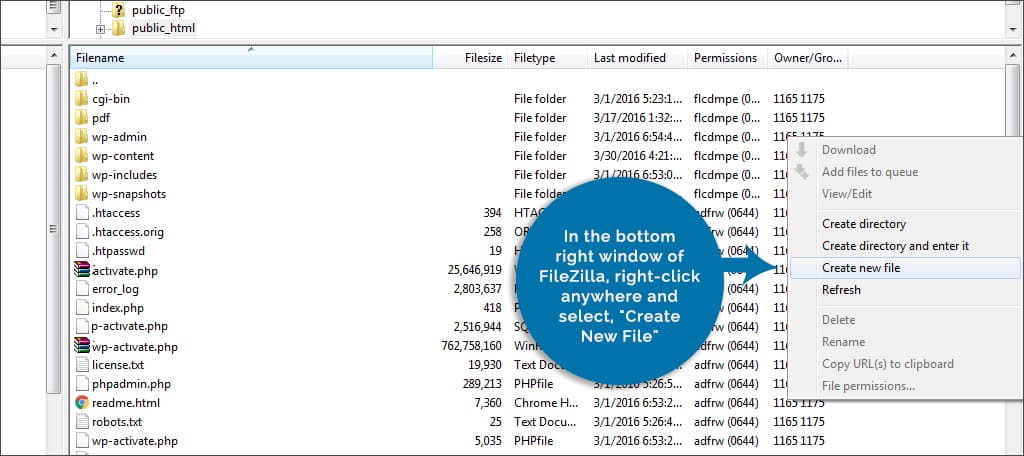1024x456 pixels.
Task: Click the 2,803,637 filesize of error_log
Action: pyautogui.click(x=477, y=288)
